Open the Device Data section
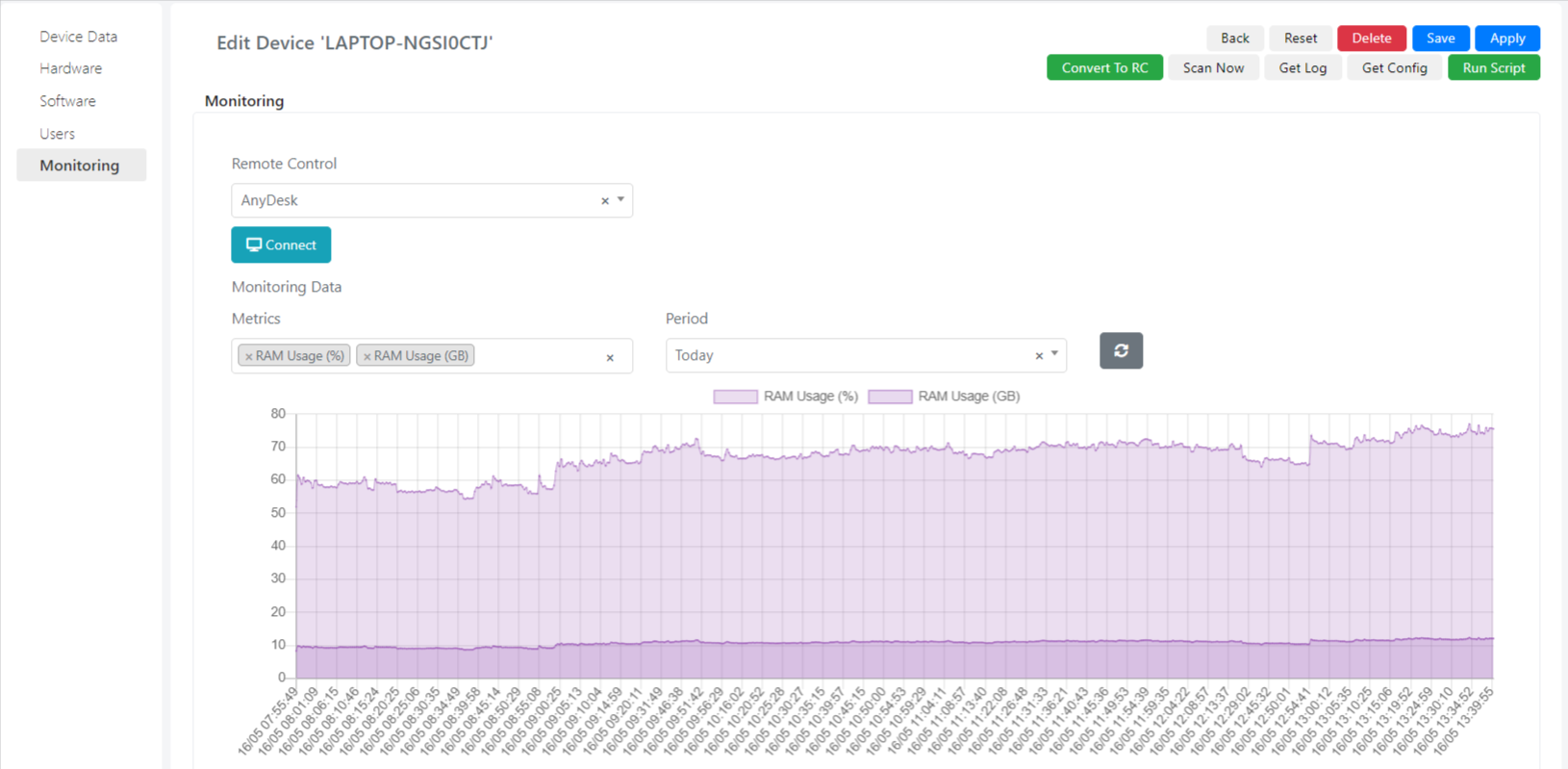Screen dimensions: 1568x769 tap(79, 37)
